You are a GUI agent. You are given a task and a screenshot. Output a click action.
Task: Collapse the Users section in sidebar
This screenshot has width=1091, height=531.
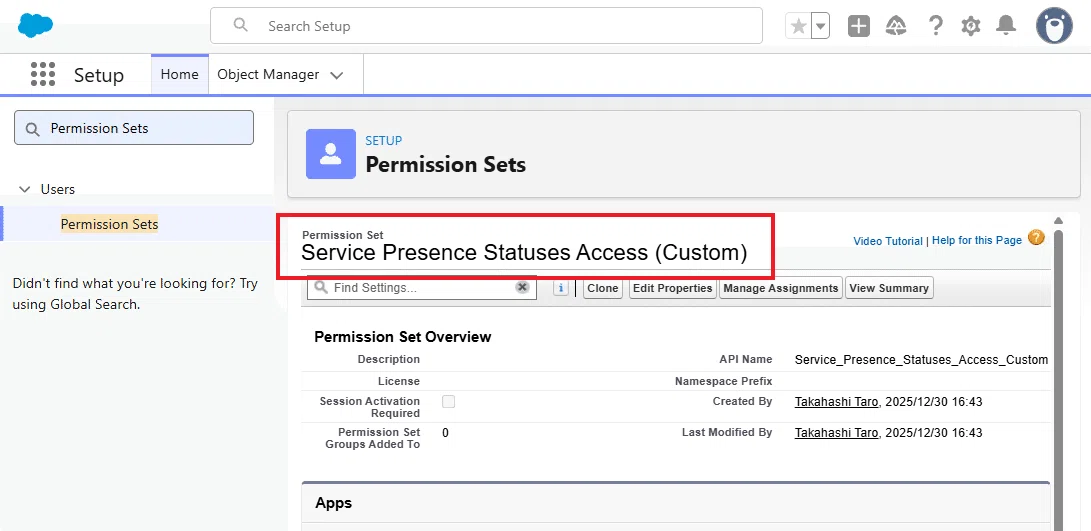coord(25,189)
